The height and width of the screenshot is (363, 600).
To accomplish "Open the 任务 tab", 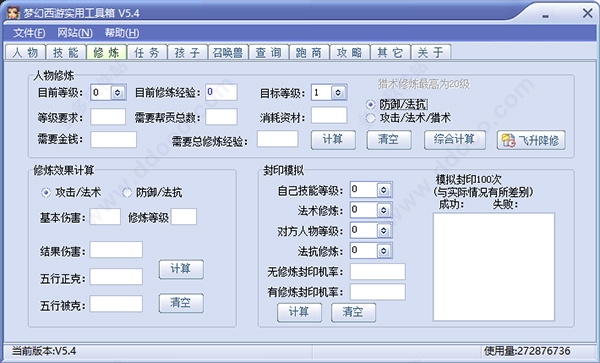I will coord(147,52).
